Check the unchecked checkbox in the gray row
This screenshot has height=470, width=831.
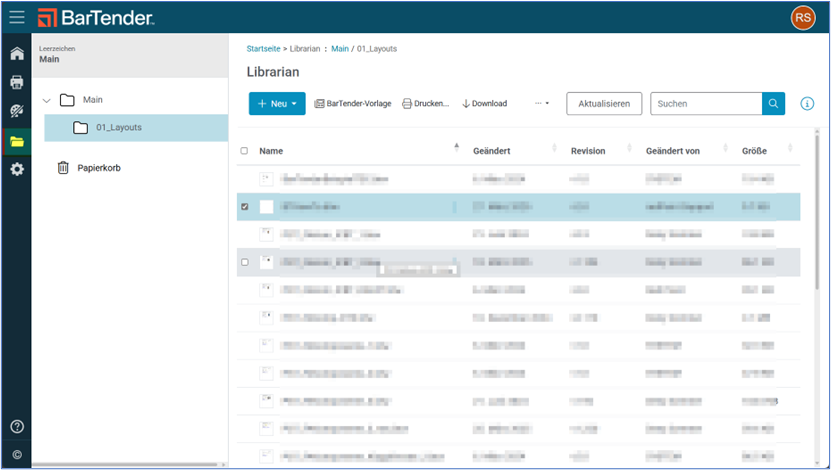(245, 262)
